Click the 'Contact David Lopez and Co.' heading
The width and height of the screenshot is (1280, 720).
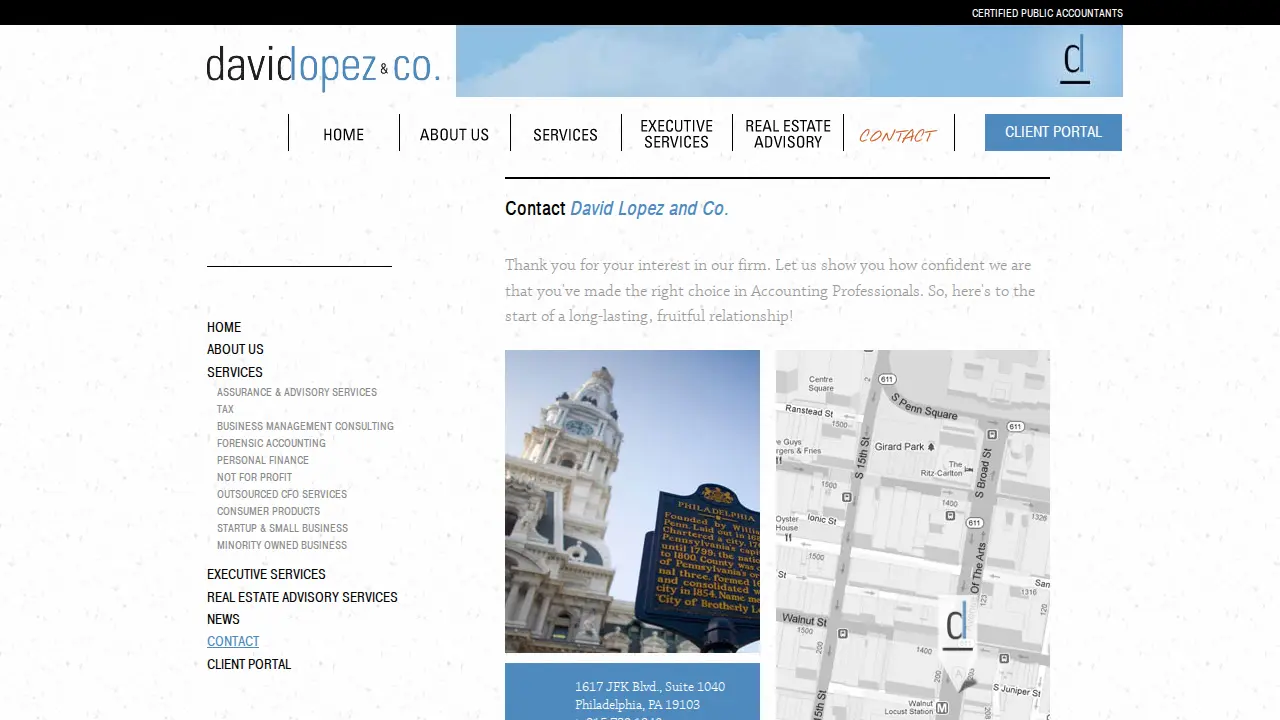click(x=617, y=208)
